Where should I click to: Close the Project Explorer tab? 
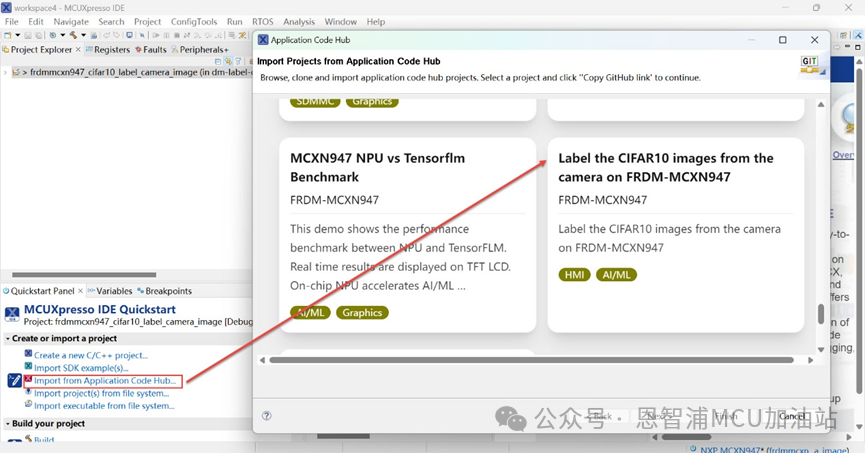78,50
